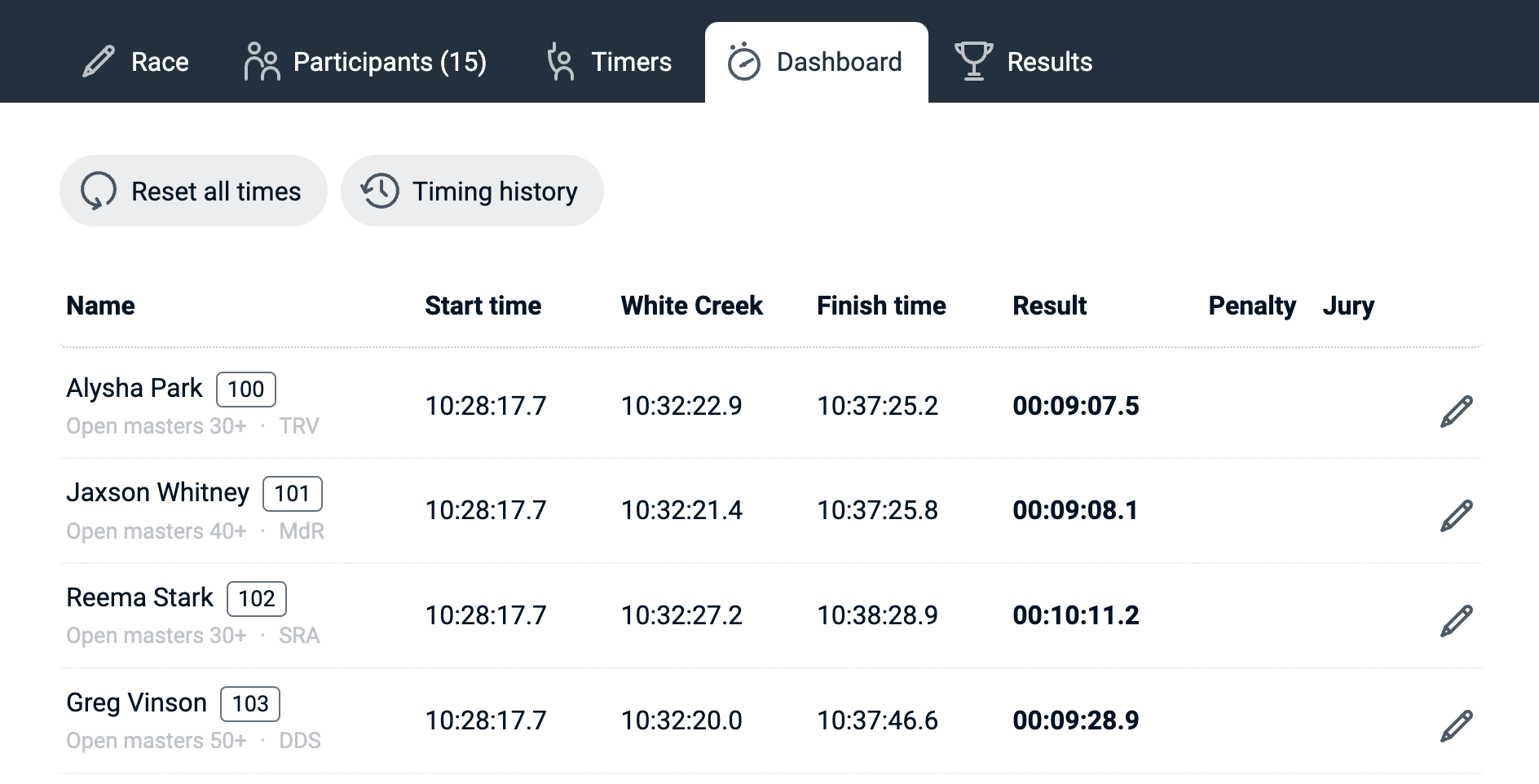The width and height of the screenshot is (1539, 784).
Task: Open the edit pencil for Greg Vinson
Action: pyautogui.click(x=1456, y=726)
